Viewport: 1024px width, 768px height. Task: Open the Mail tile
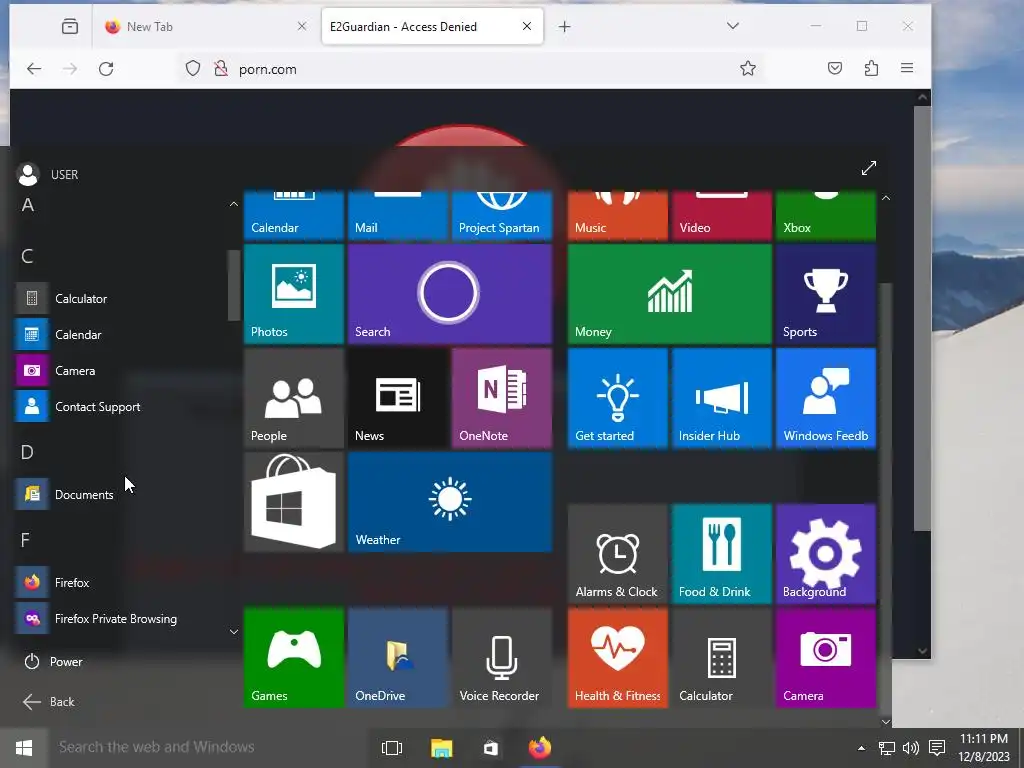click(x=398, y=216)
